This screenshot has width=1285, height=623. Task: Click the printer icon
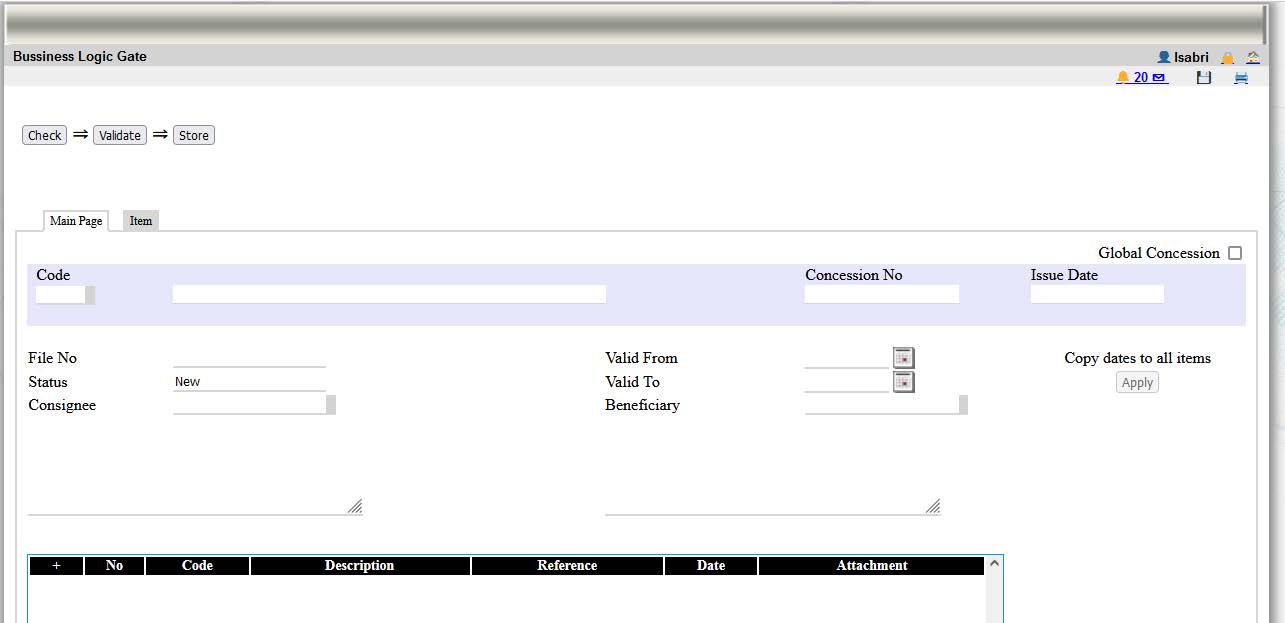point(1241,78)
